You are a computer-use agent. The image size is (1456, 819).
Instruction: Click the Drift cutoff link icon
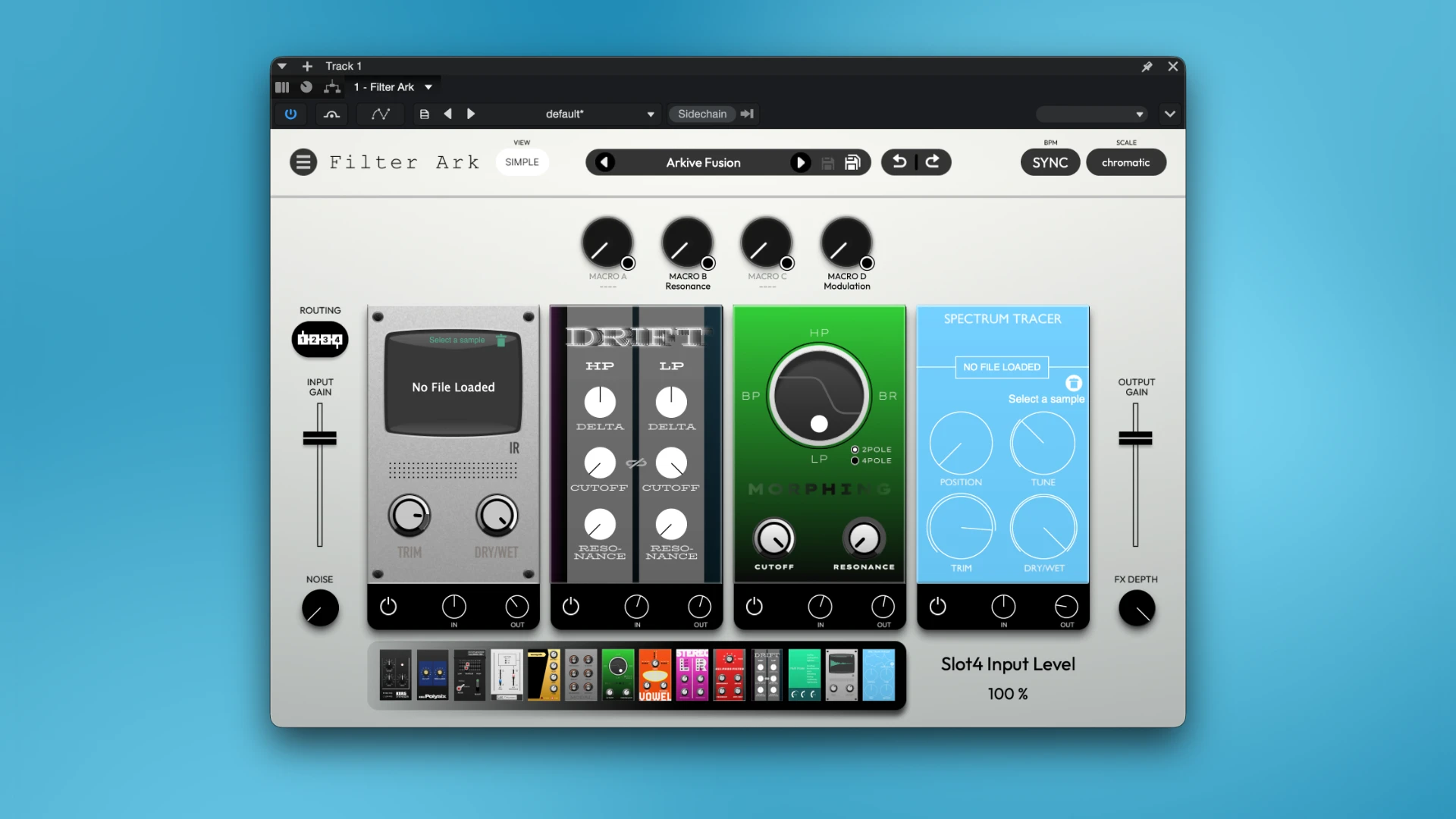pos(635,463)
